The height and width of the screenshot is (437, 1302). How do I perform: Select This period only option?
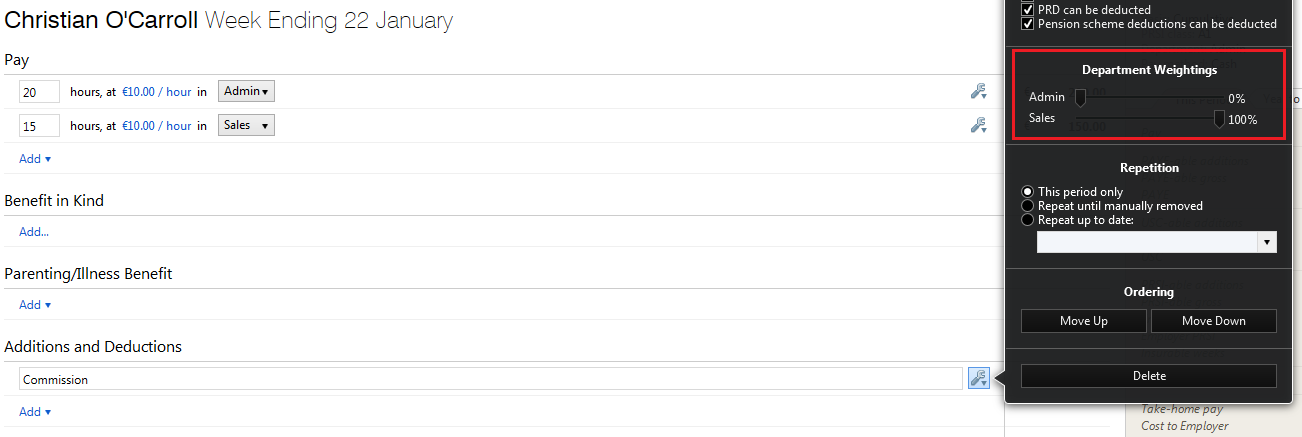point(1027,192)
